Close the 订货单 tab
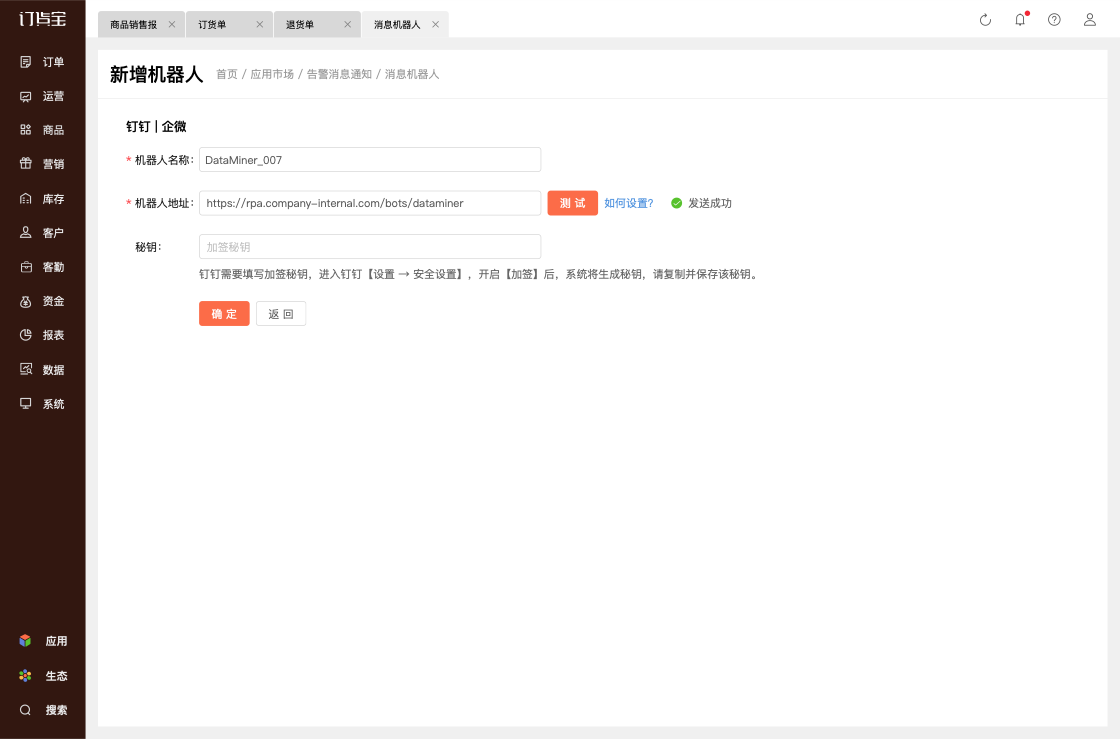1120x739 pixels. (x=259, y=25)
